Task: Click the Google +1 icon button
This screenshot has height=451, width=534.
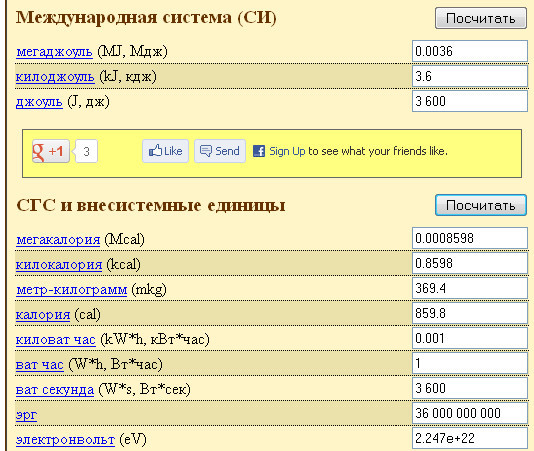Action: (51, 151)
